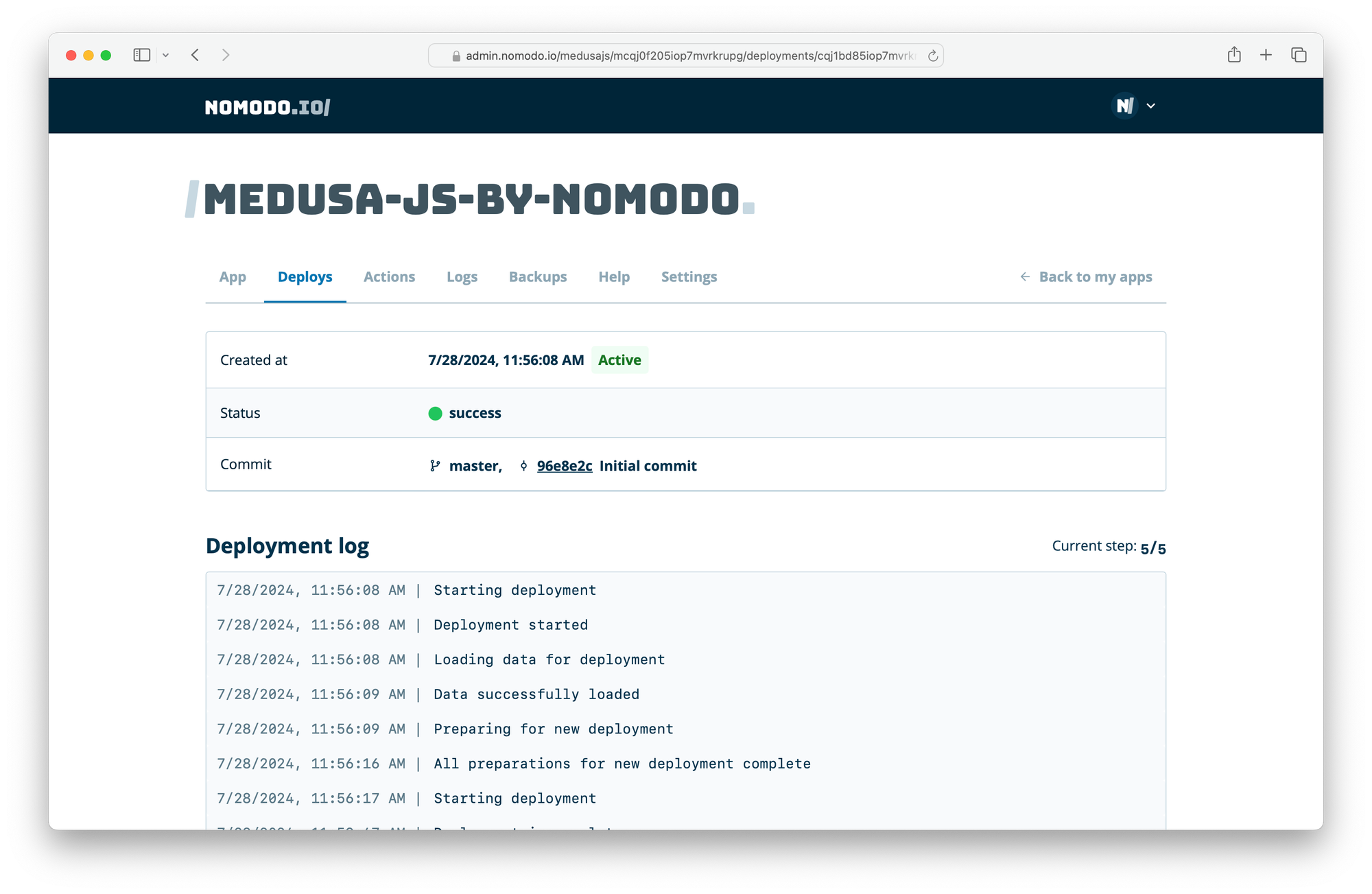
Task: Click Back to my apps link
Action: pos(1095,277)
